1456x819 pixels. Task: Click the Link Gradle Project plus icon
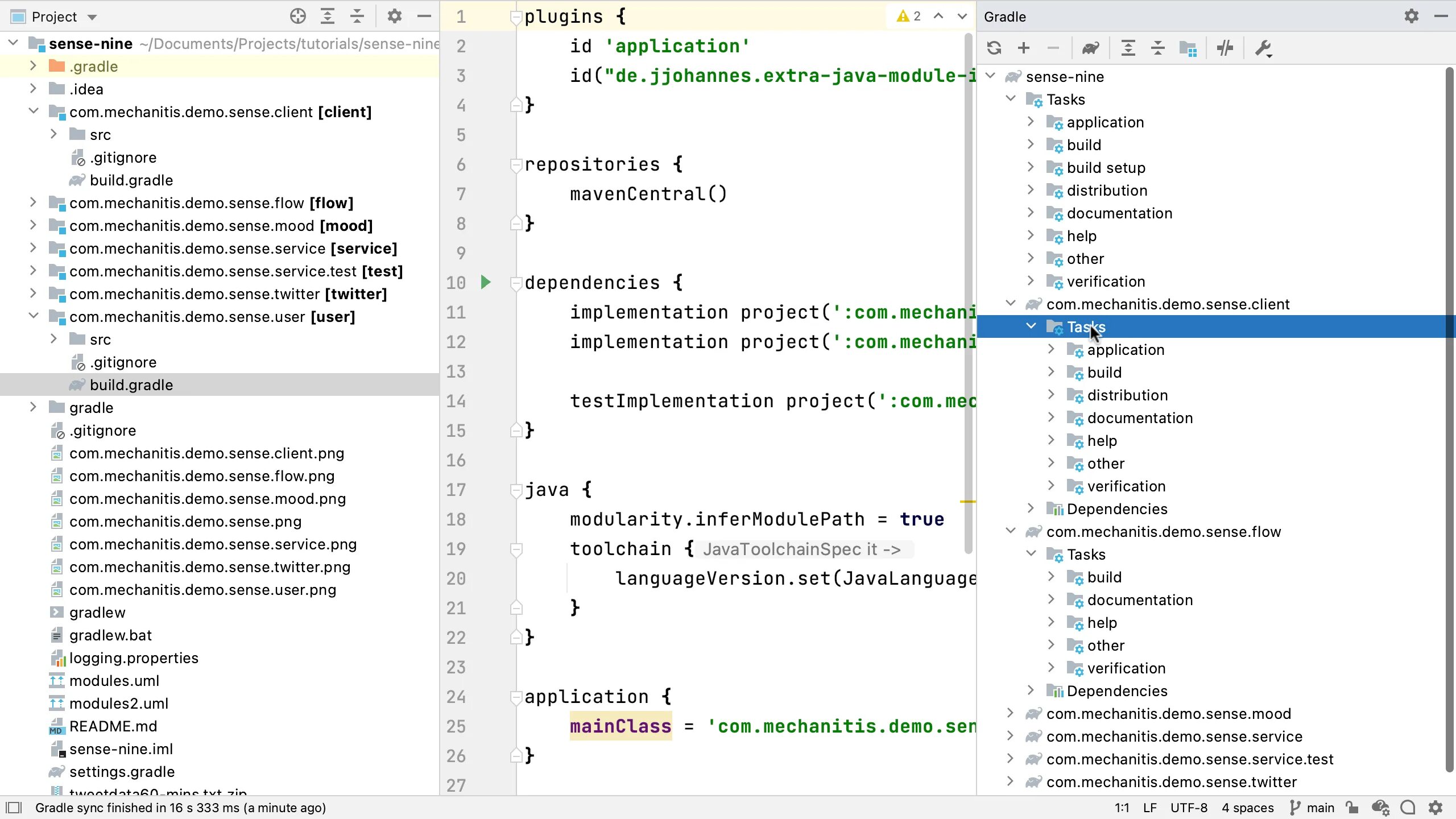coord(1024,48)
